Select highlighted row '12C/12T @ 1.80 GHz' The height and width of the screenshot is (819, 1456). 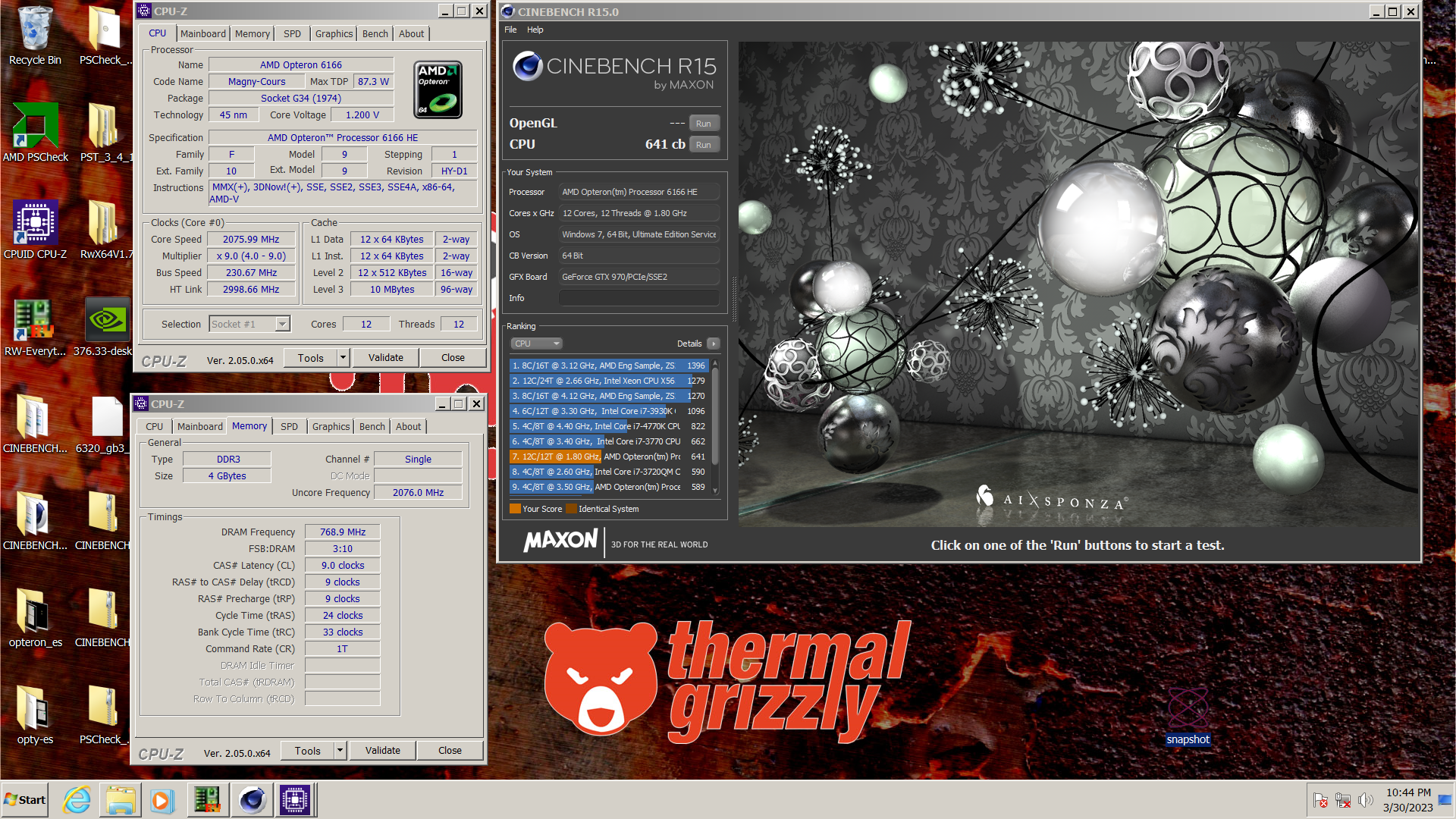pos(609,457)
